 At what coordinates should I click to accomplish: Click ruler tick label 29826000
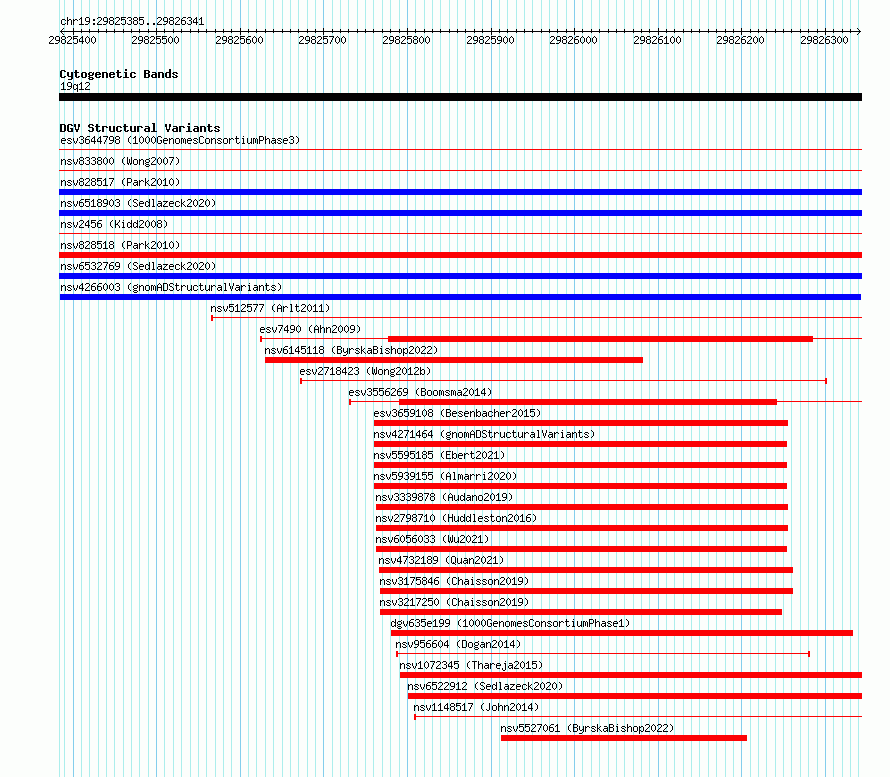[573, 40]
